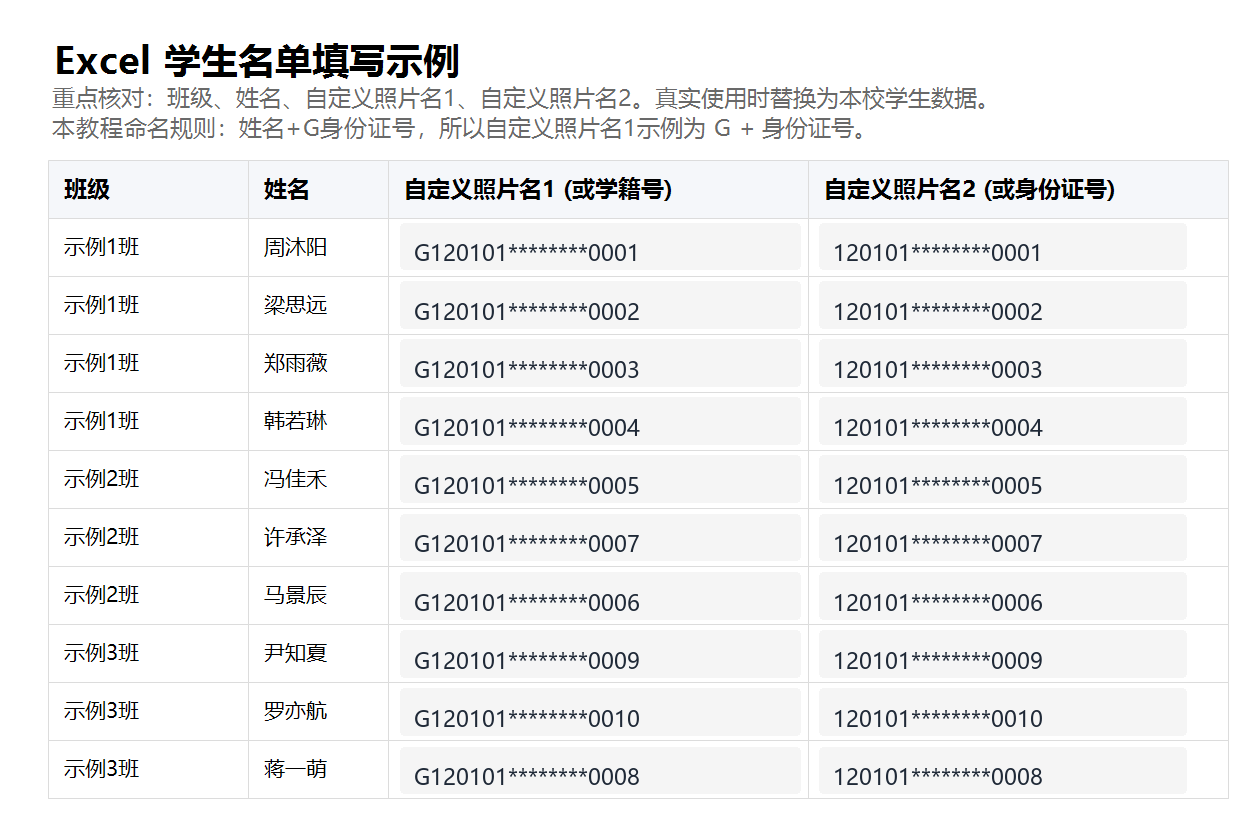1260x820 pixels.
Task: Click the value G120101********0007
Action: (600, 537)
